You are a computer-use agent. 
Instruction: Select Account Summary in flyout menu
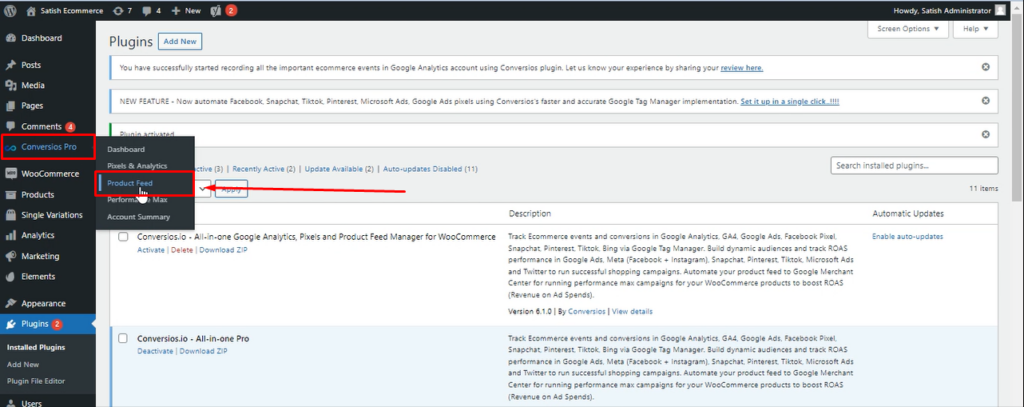(138, 217)
